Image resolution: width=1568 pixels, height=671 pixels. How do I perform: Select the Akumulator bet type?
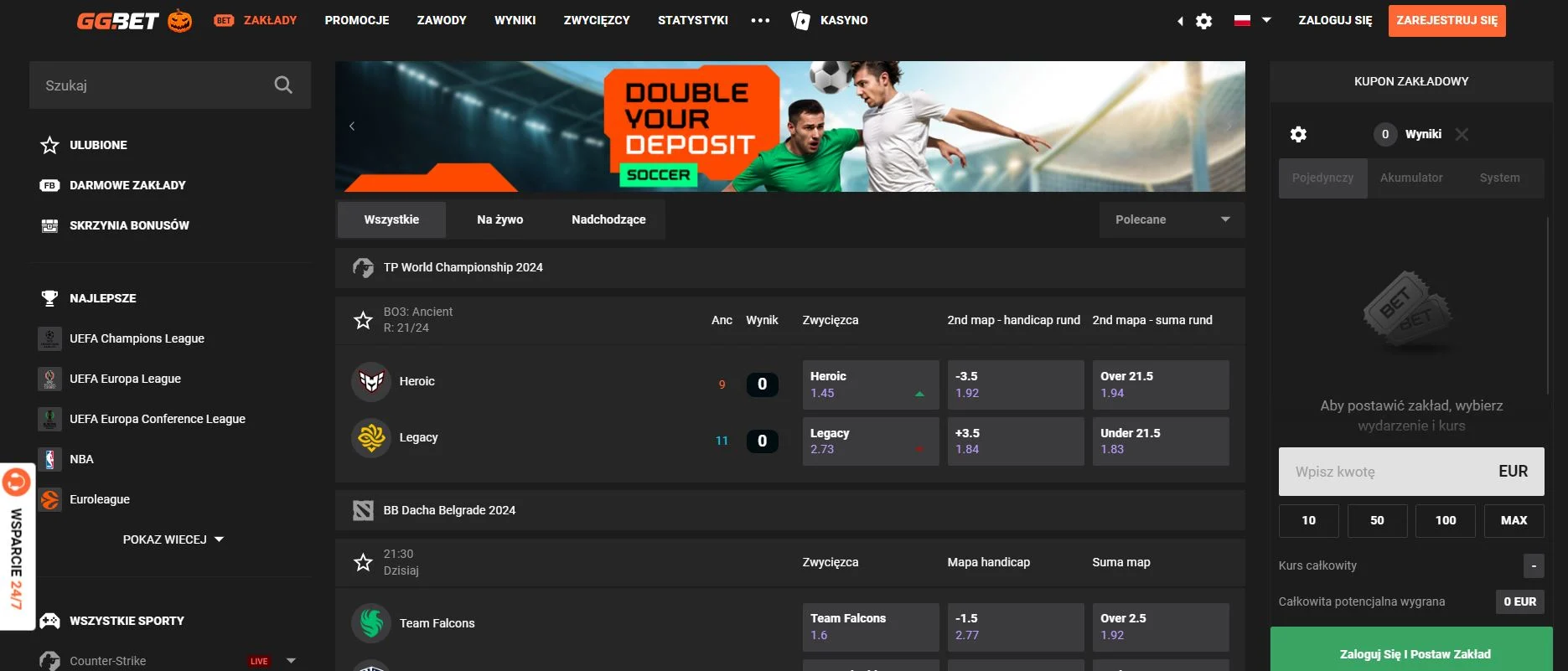pyautogui.click(x=1411, y=178)
